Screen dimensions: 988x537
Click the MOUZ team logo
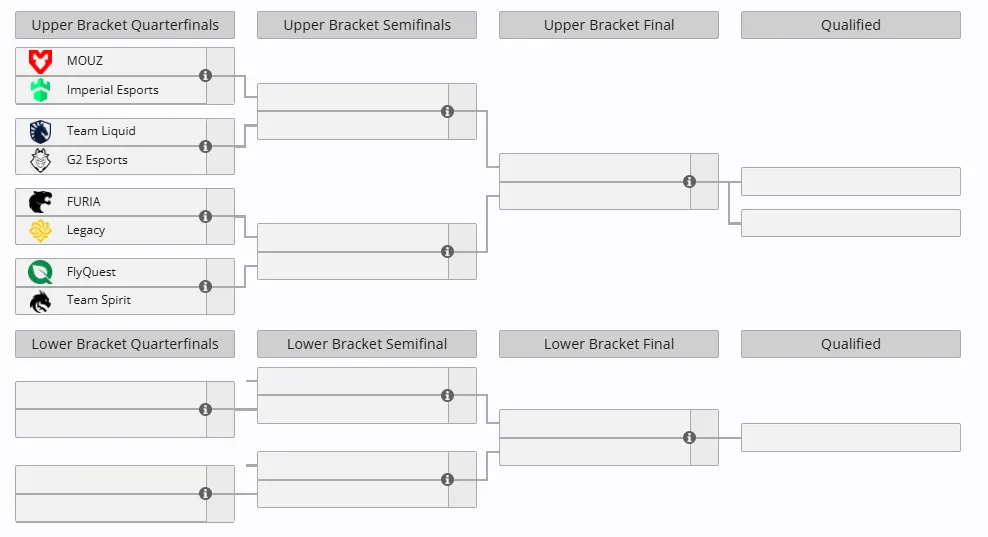[x=40, y=61]
